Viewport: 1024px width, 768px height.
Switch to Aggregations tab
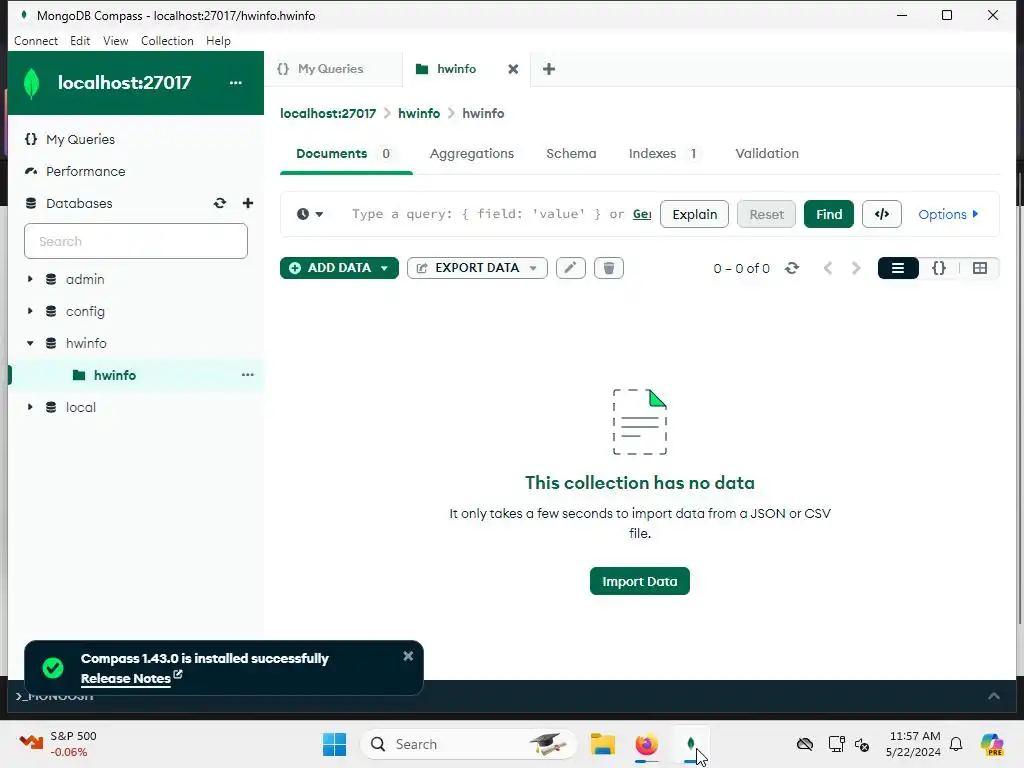coord(472,153)
